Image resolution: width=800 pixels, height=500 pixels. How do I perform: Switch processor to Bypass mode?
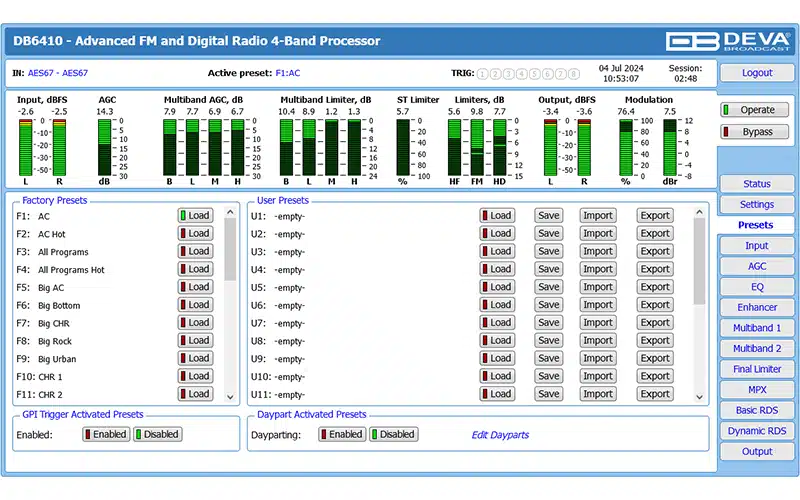[x=755, y=132]
